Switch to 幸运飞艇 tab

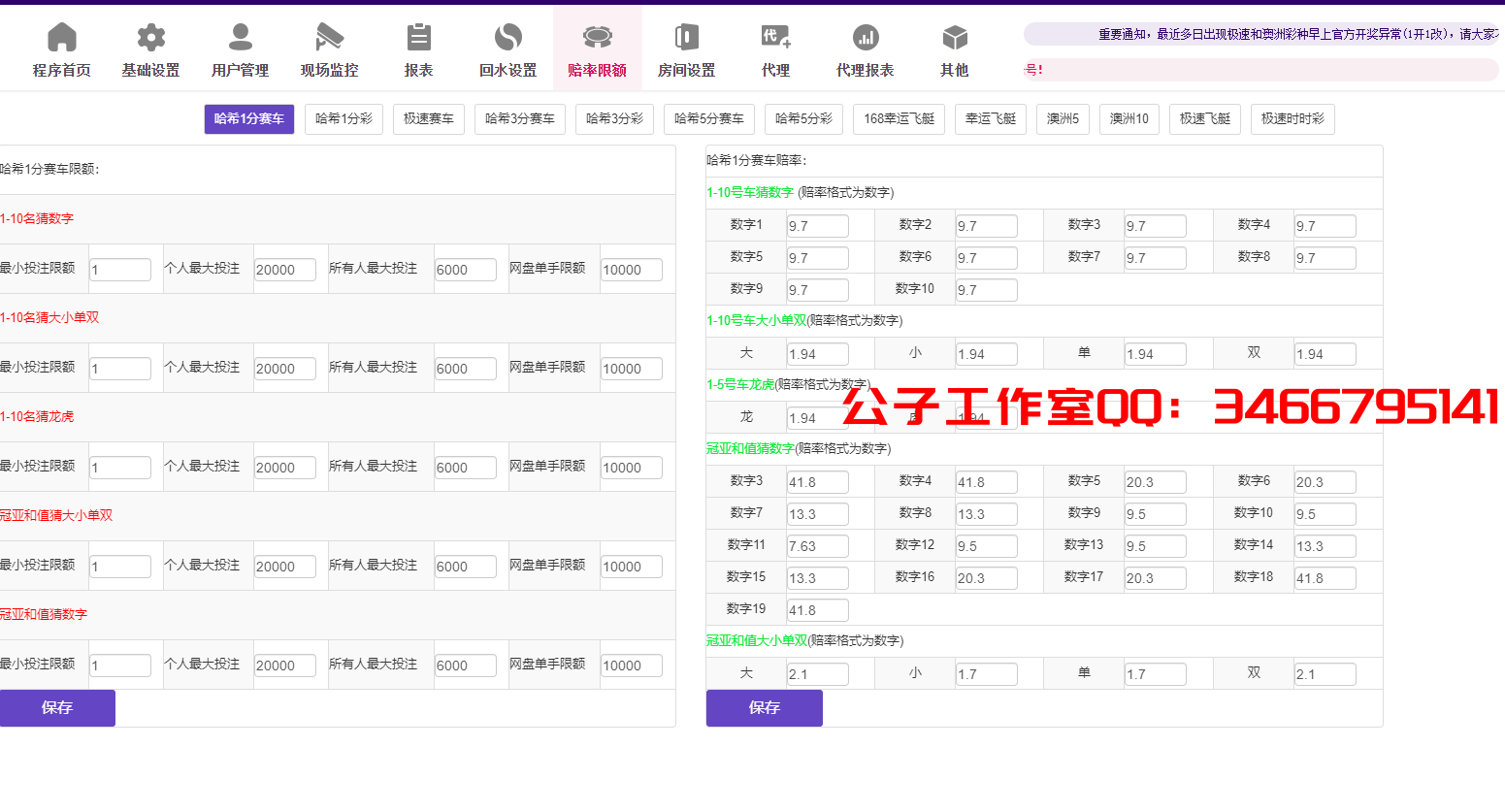click(x=991, y=118)
